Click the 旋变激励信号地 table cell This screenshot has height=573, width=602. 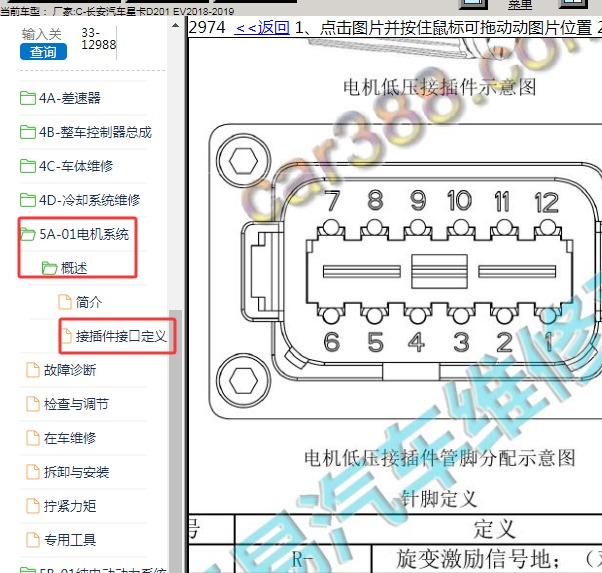pos(487,559)
